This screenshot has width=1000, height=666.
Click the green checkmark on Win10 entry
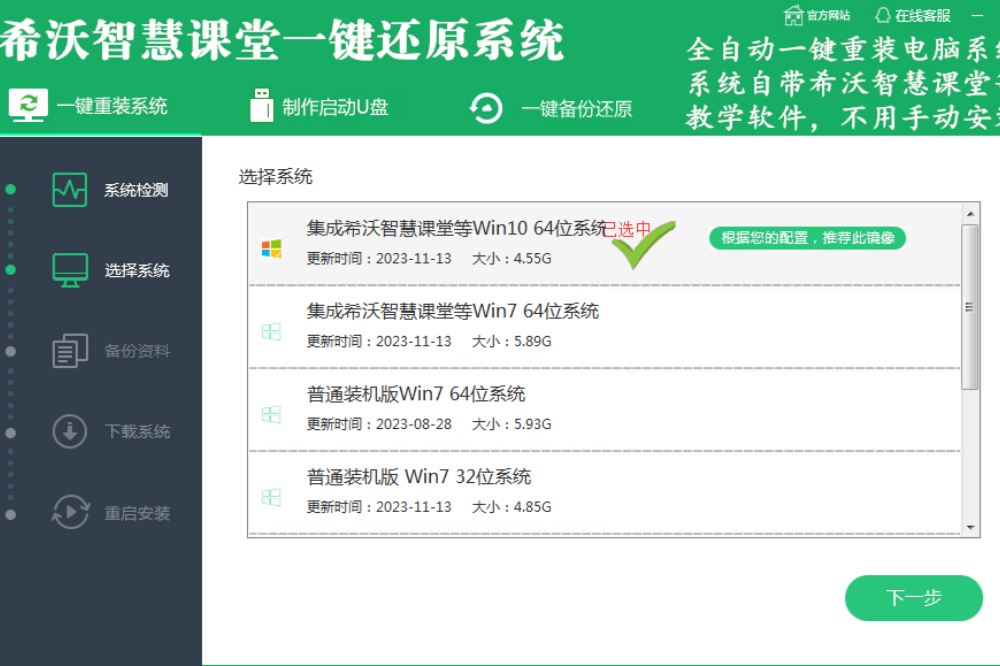coord(643,245)
